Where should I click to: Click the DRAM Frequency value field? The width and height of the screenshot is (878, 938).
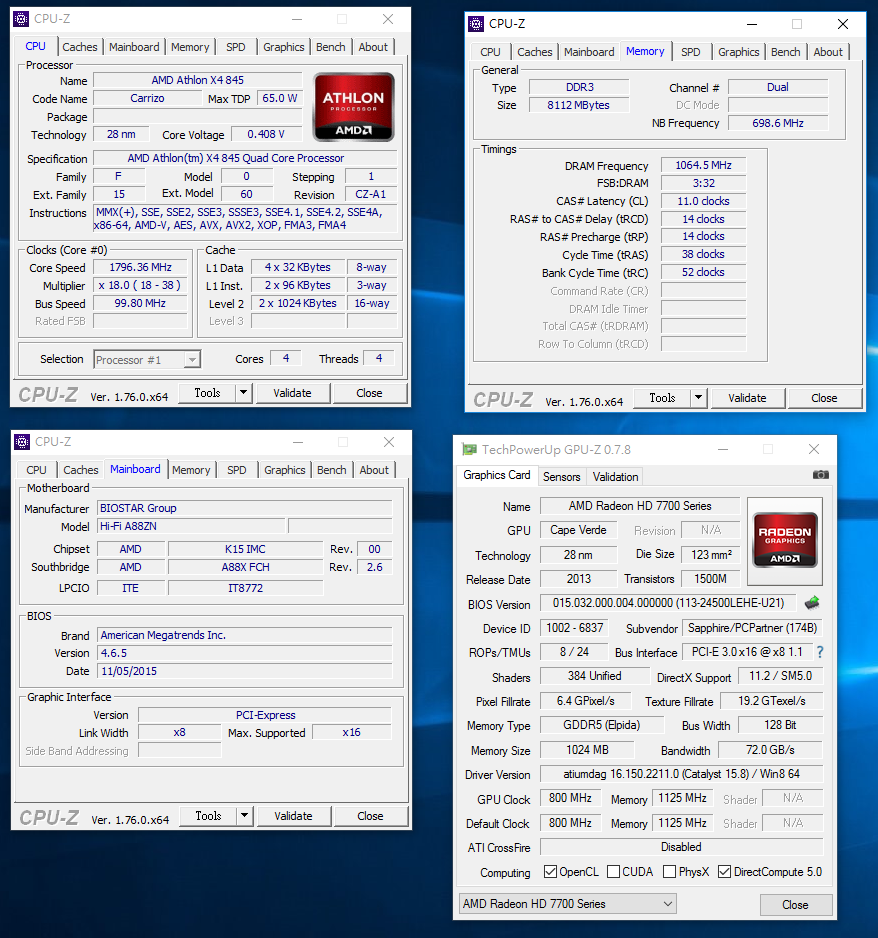(703, 165)
